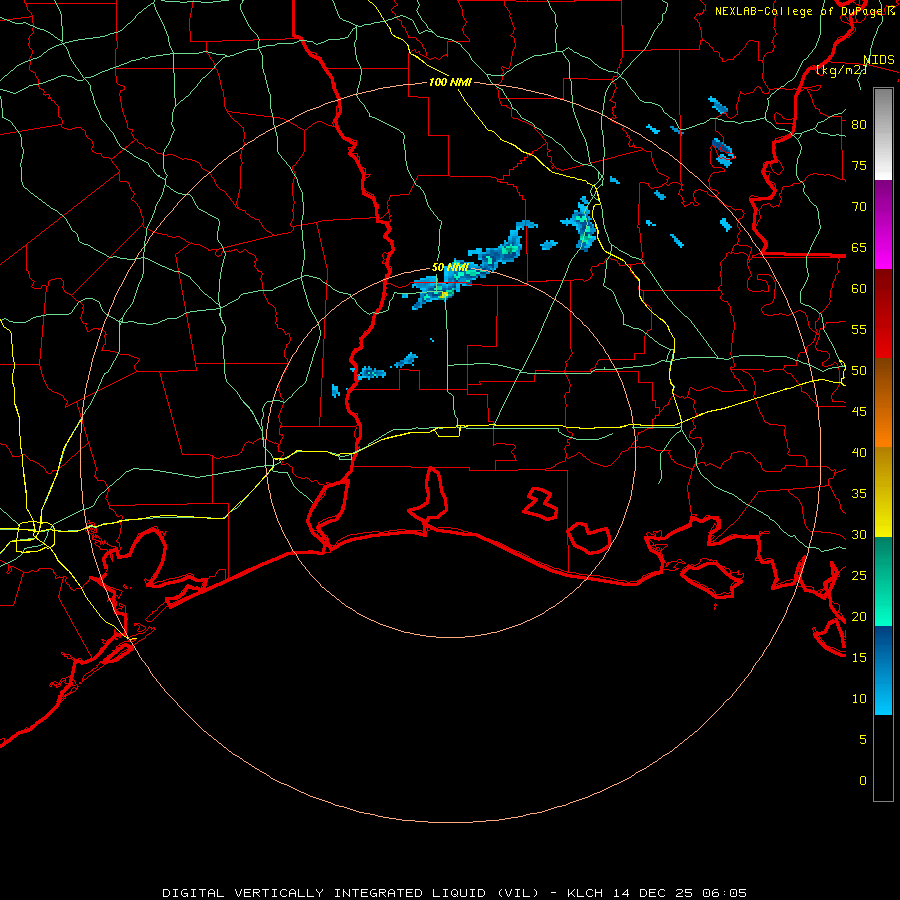The width and height of the screenshot is (900, 900).
Task: Click the scale value 30
Action: click(859, 534)
